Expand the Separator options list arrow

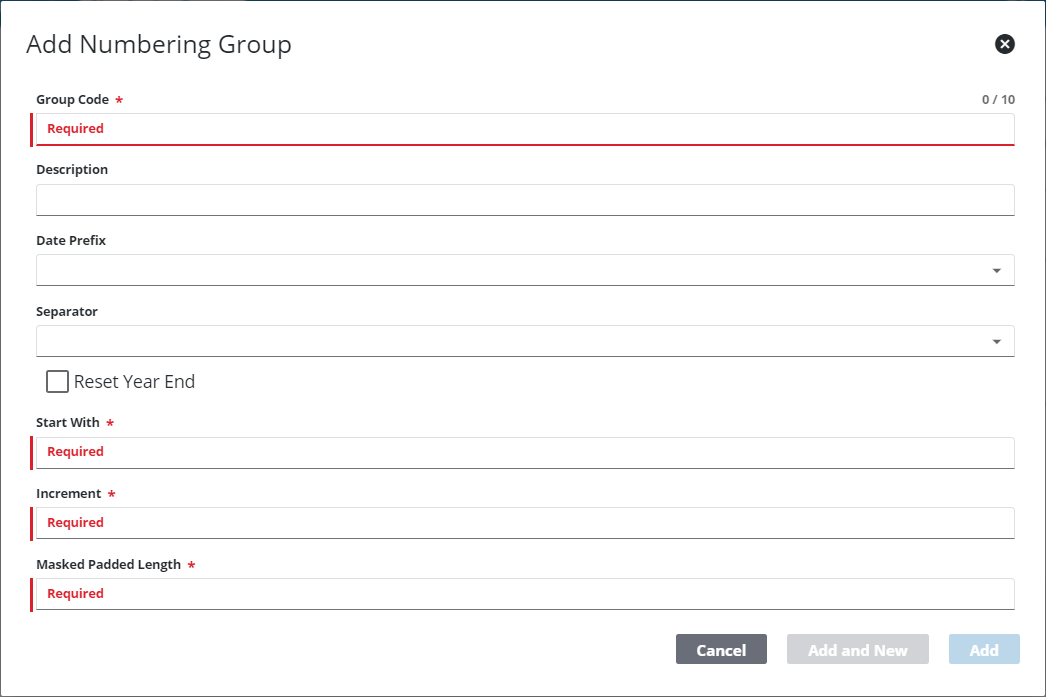(x=996, y=341)
